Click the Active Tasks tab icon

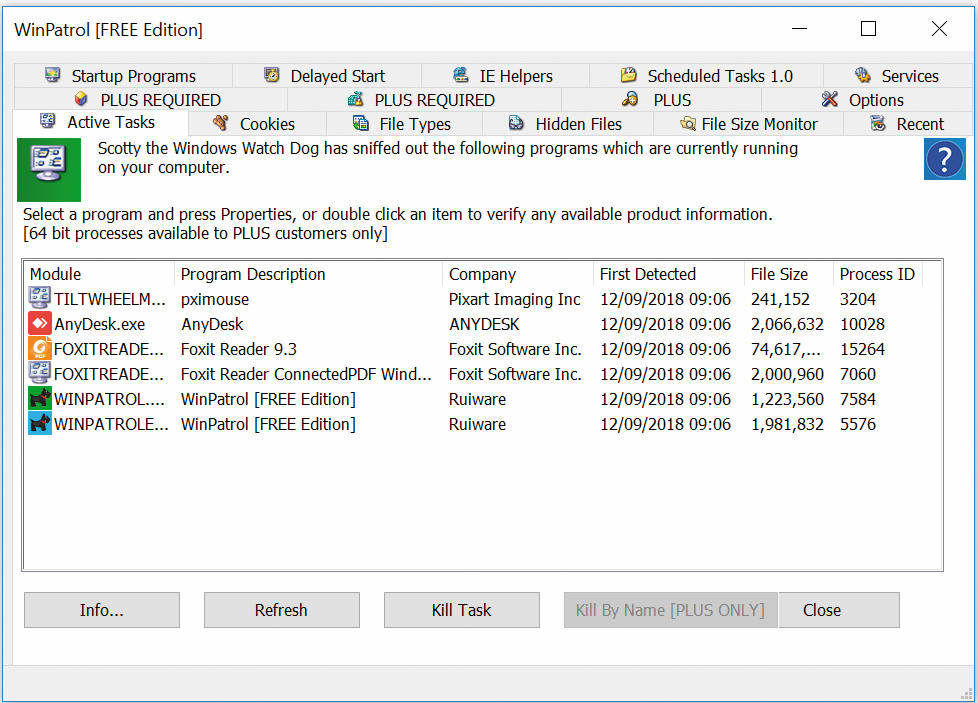point(47,121)
